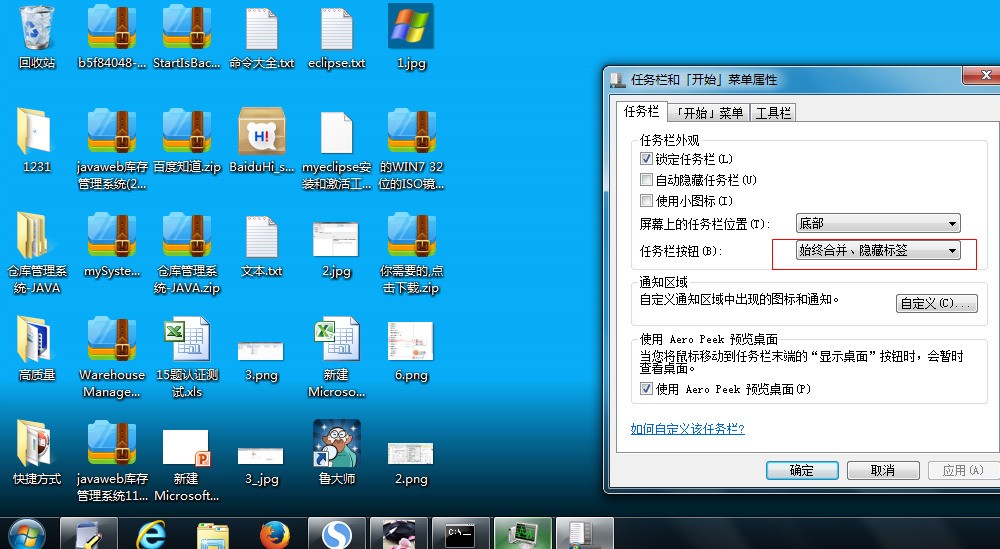This screenshot has width=1000, height=549.
Task: Select the 仓库管理系统-JAVA.zip archive
Action: tap(186, 235)
